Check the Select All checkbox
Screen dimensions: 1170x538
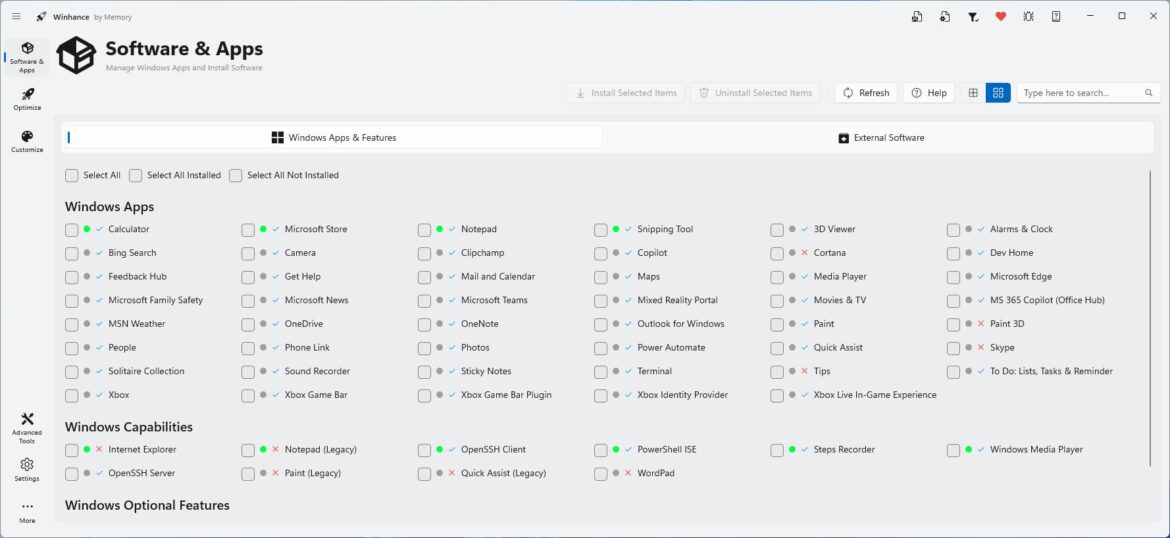click(72, 175)
